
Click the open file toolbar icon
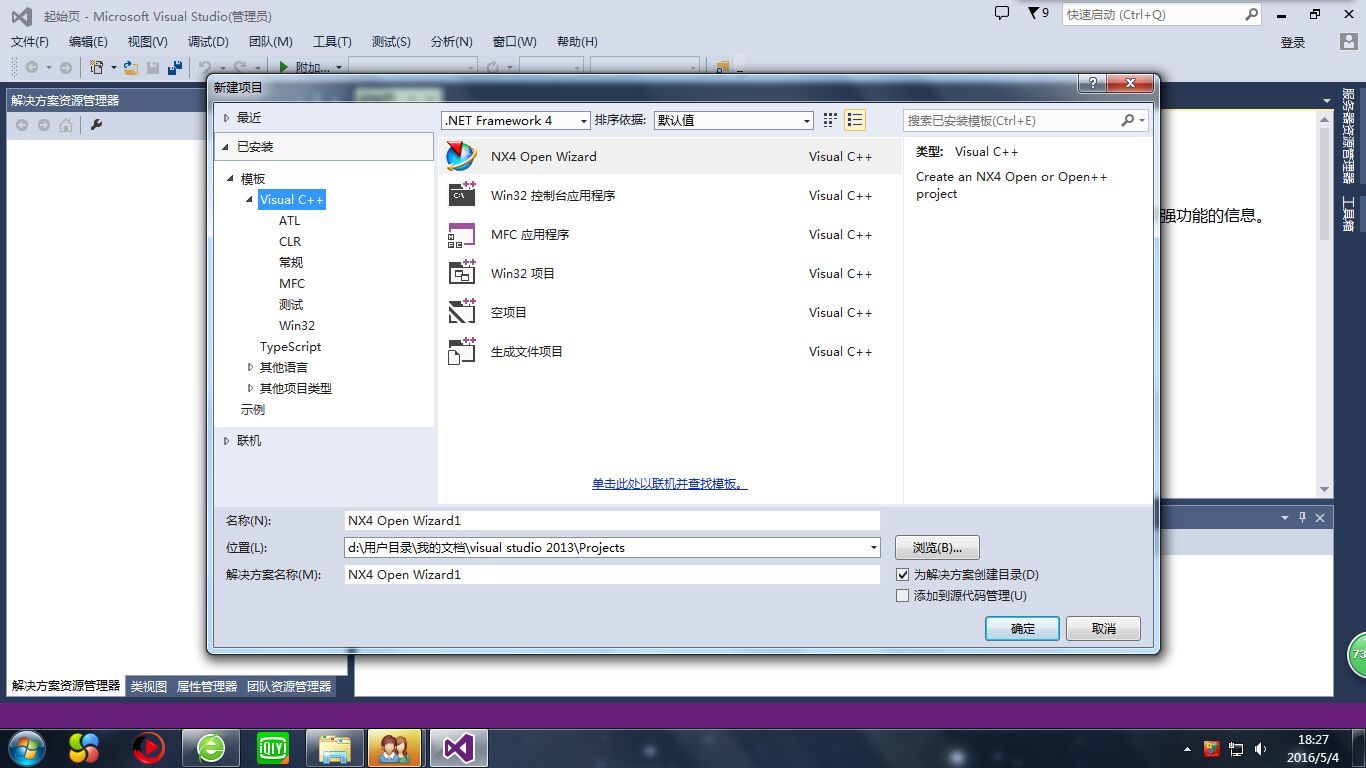tap(130, 67)
